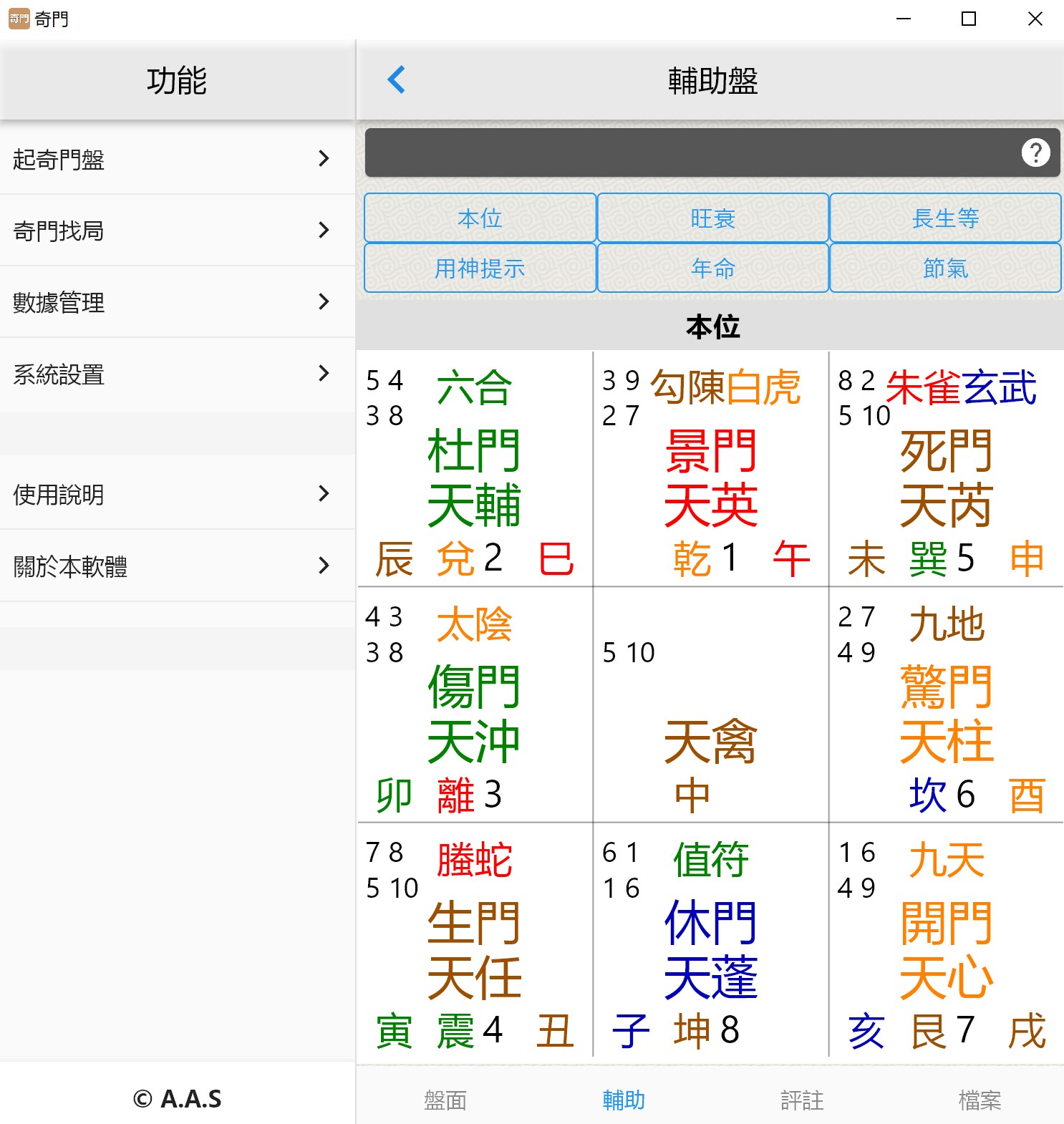The width and height of the screenshot is (1064, 1124).
Task: Switch to the 評註 bottom tab
Action: [x=802, y=1100]
